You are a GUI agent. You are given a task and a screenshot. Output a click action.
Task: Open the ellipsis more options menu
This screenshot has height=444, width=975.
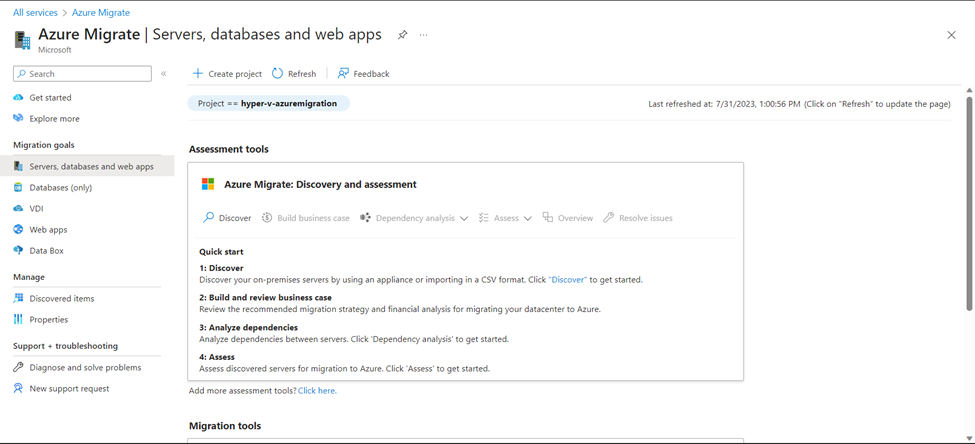(423, 35)
